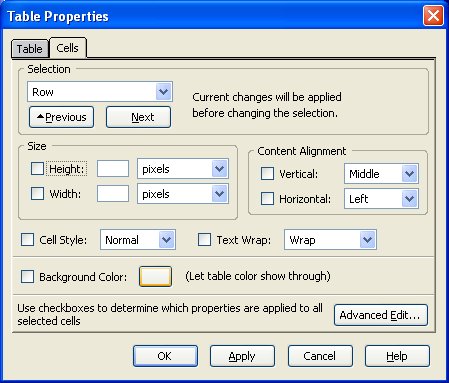Click the Previous button

point(61,117)
